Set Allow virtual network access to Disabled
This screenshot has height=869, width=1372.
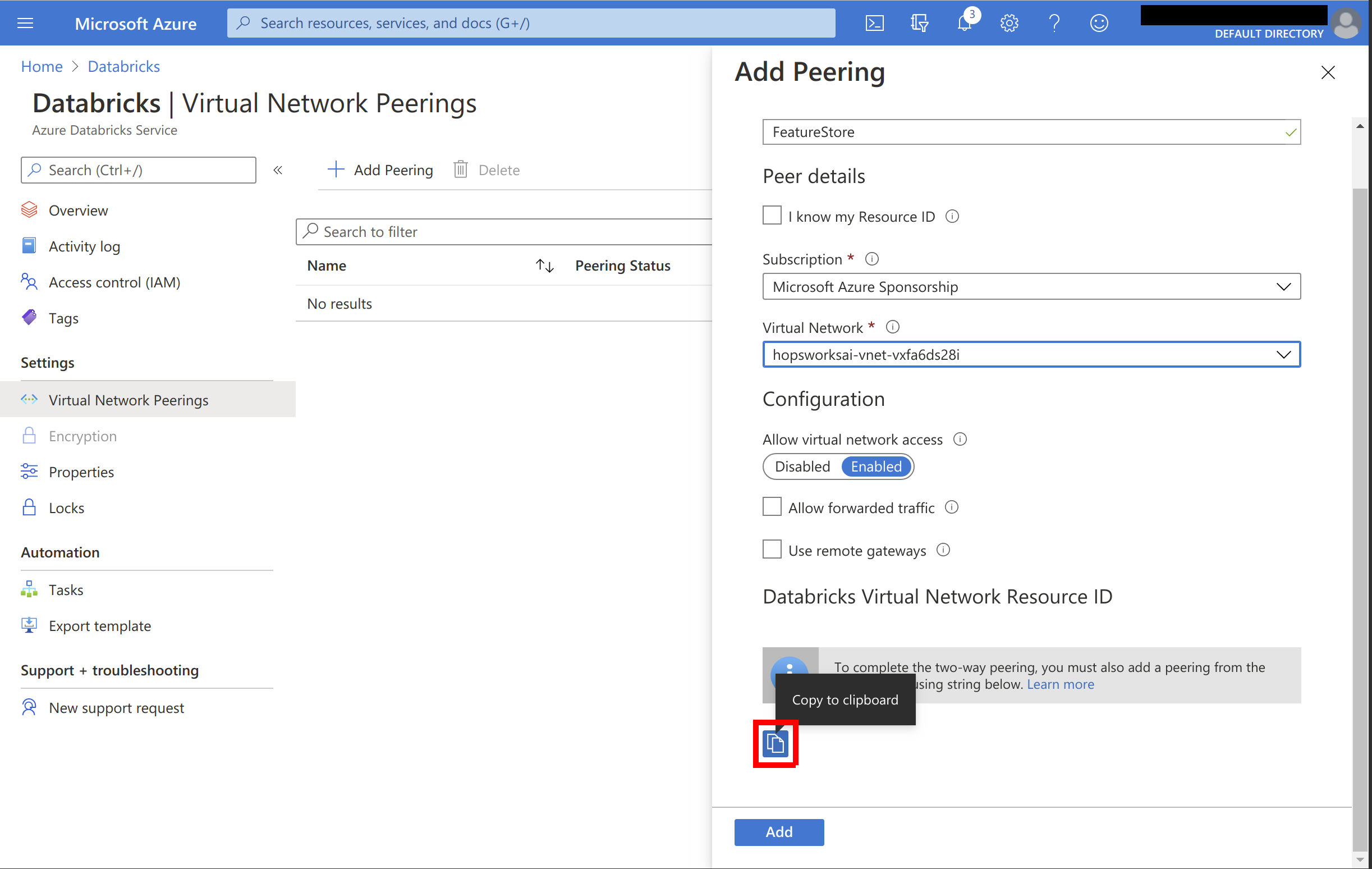[x=802, y=466]
